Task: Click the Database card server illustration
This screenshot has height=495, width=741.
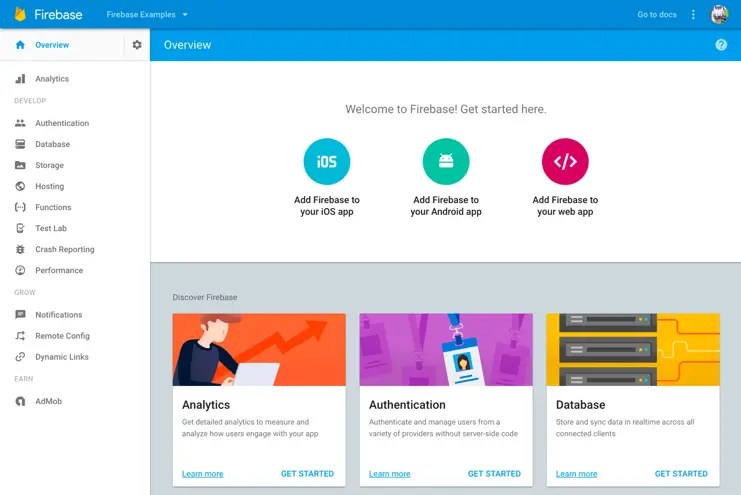Action: click(x=633, y=349)
